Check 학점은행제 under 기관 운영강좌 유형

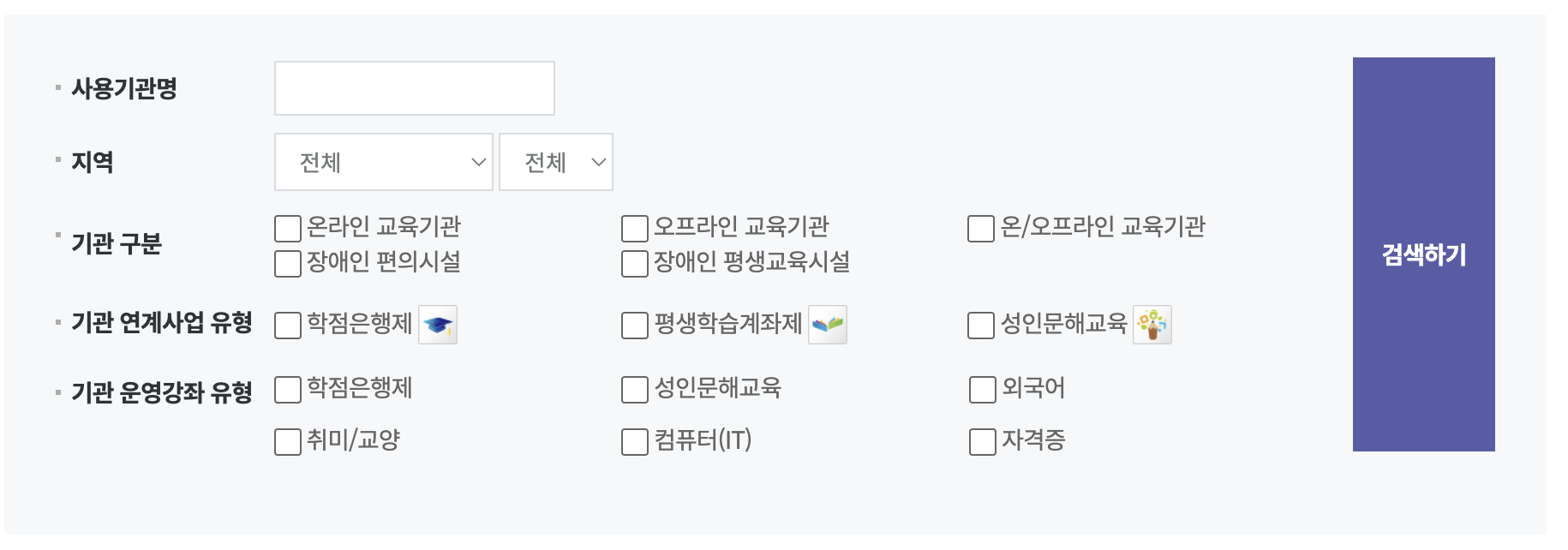pyautogui.click(x=286, y=389)
